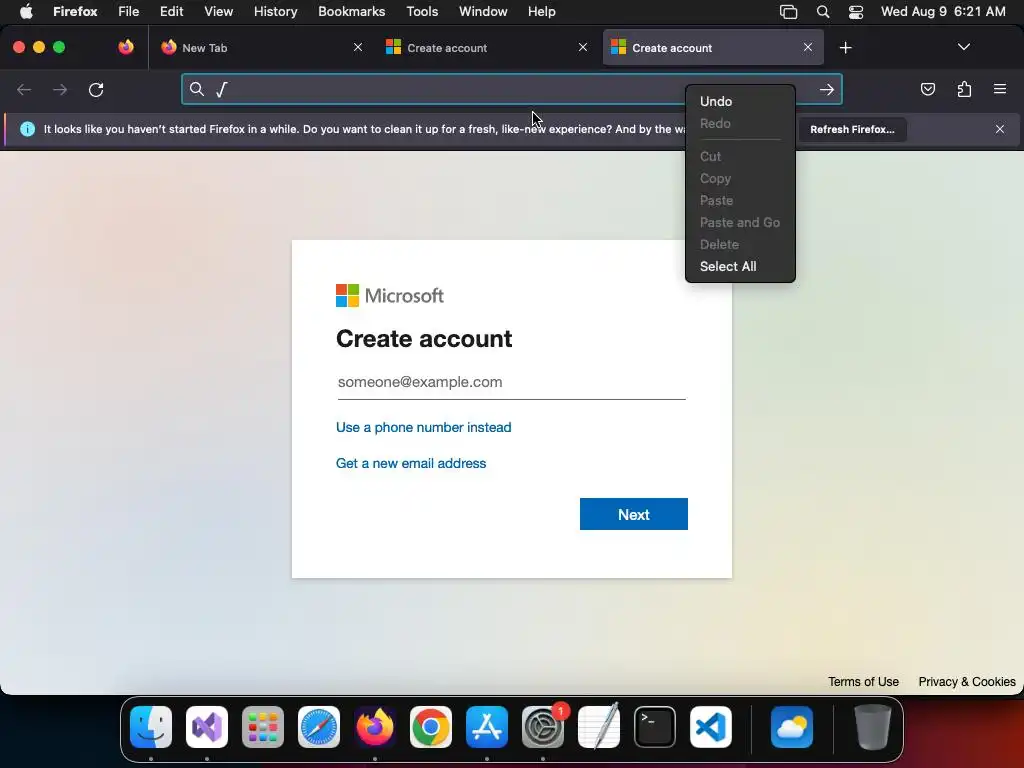
Task: Focus the someone@example.com email field
Action: 511,382
